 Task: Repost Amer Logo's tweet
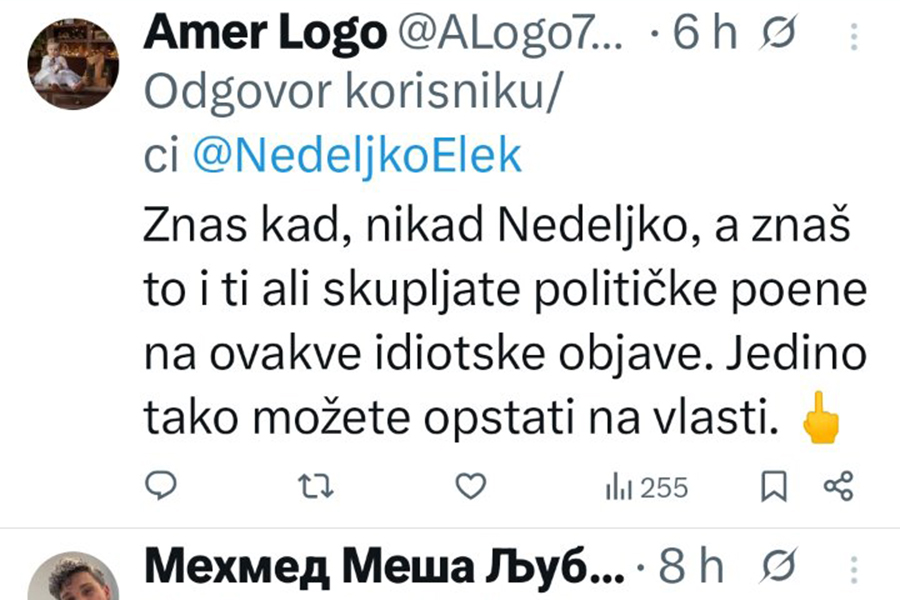point(316,487)
